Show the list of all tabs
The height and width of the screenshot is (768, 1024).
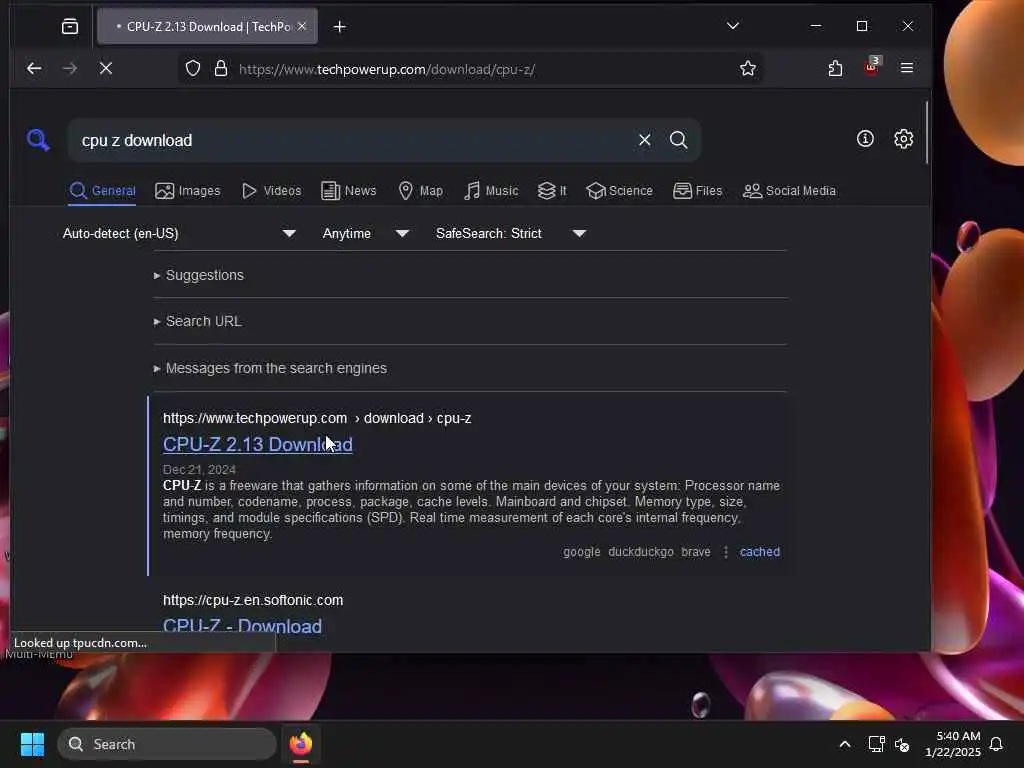pyautogui.click(x=733, y=26)
